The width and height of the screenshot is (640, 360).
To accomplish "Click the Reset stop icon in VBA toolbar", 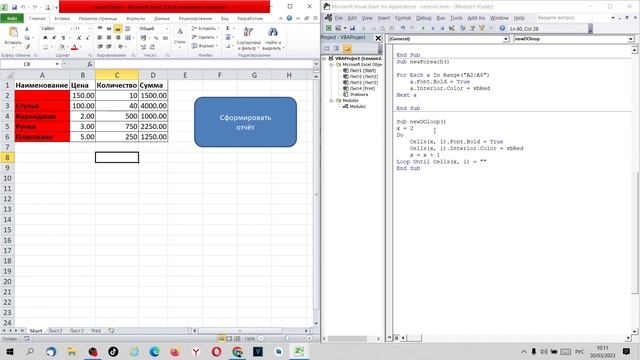I will pos(442,29).
